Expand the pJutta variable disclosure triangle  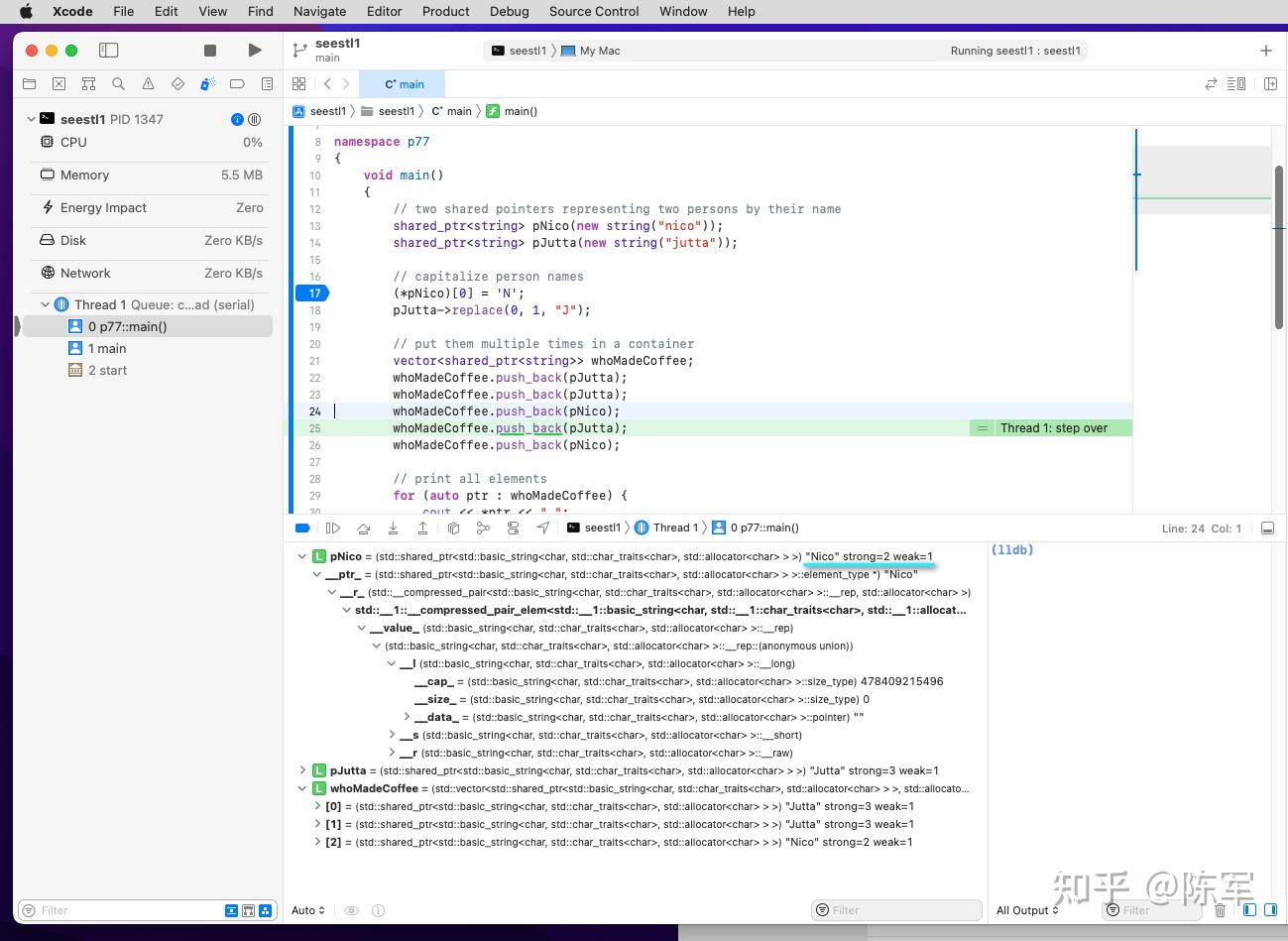[302, 770]
